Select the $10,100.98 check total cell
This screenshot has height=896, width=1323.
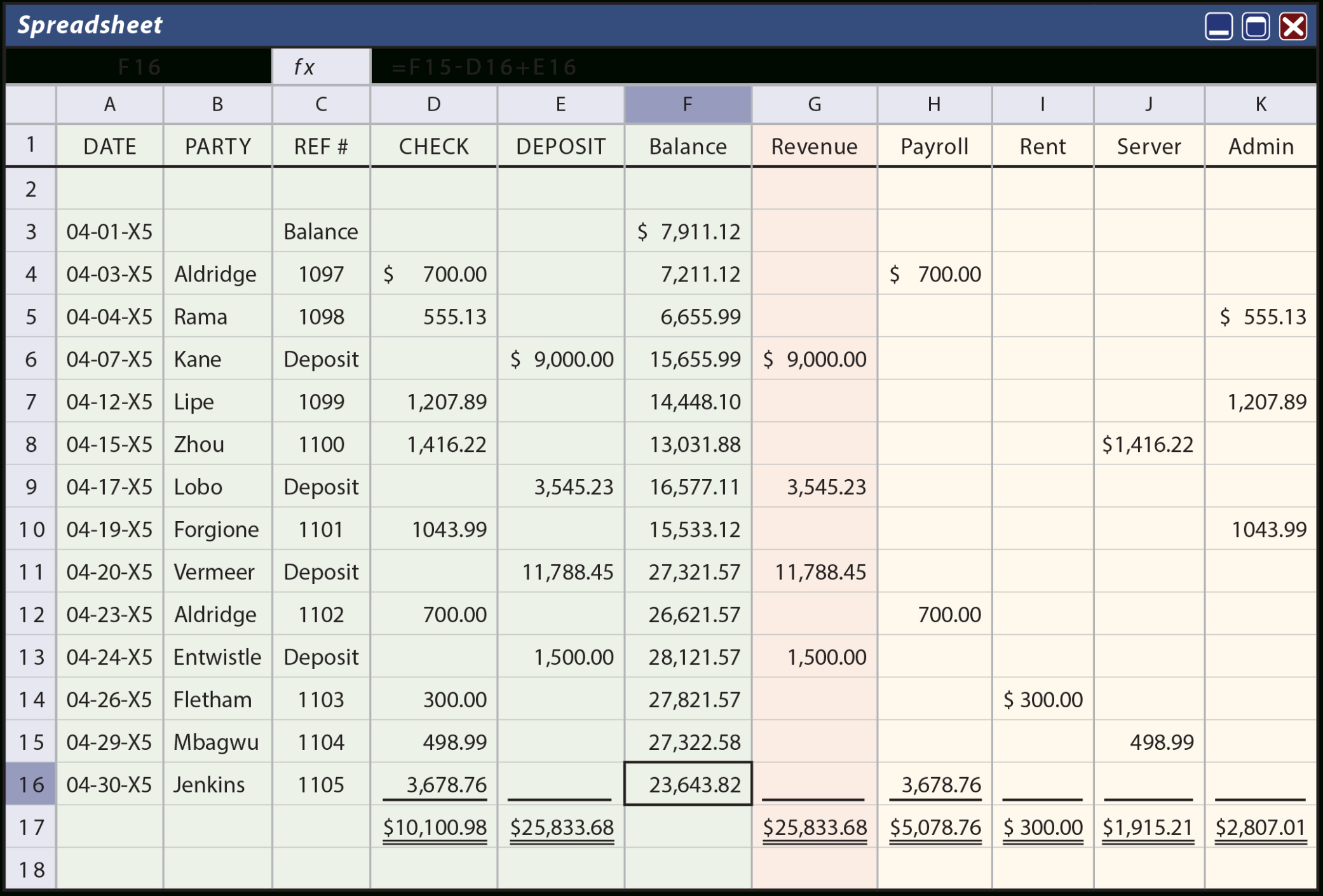[x=434, y=827]
